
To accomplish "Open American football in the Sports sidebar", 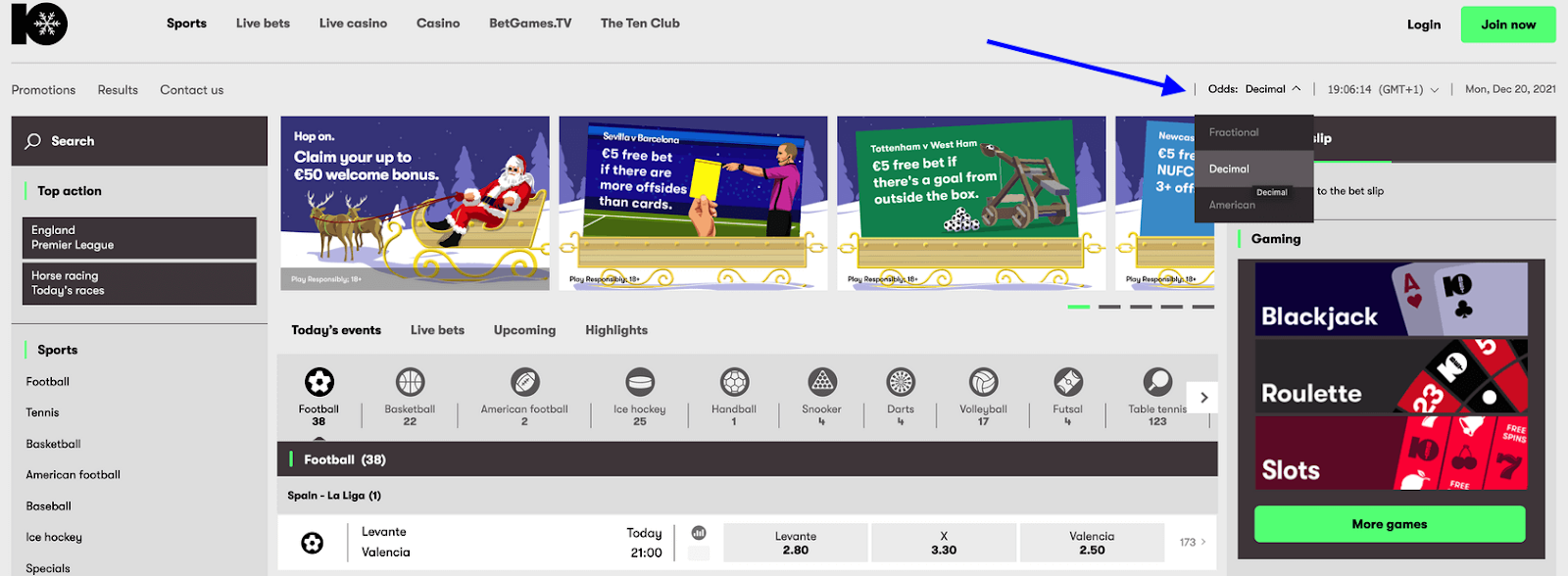I will [x=73, y=475].
